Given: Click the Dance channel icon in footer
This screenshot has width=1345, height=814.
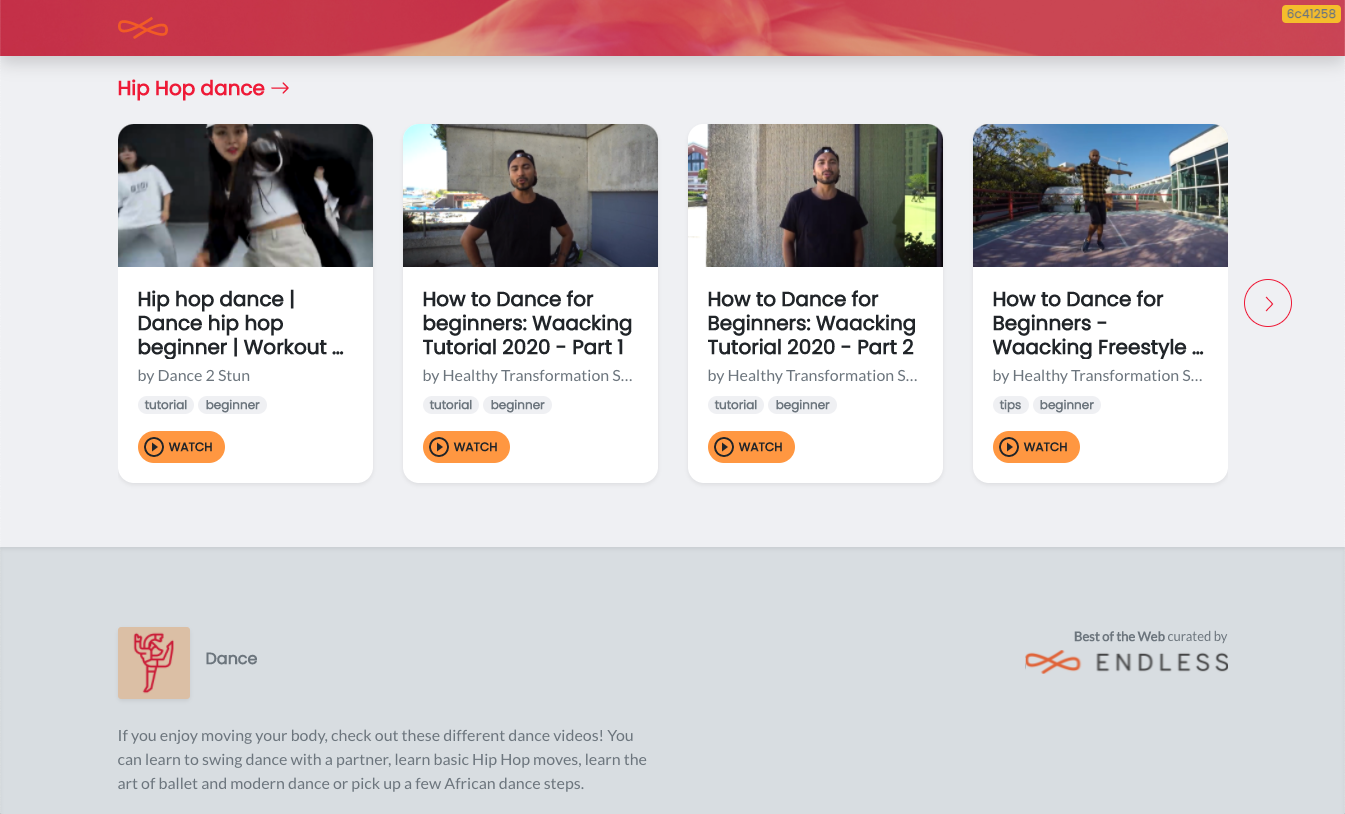Looking at the screenshot, I should point(153,662).
